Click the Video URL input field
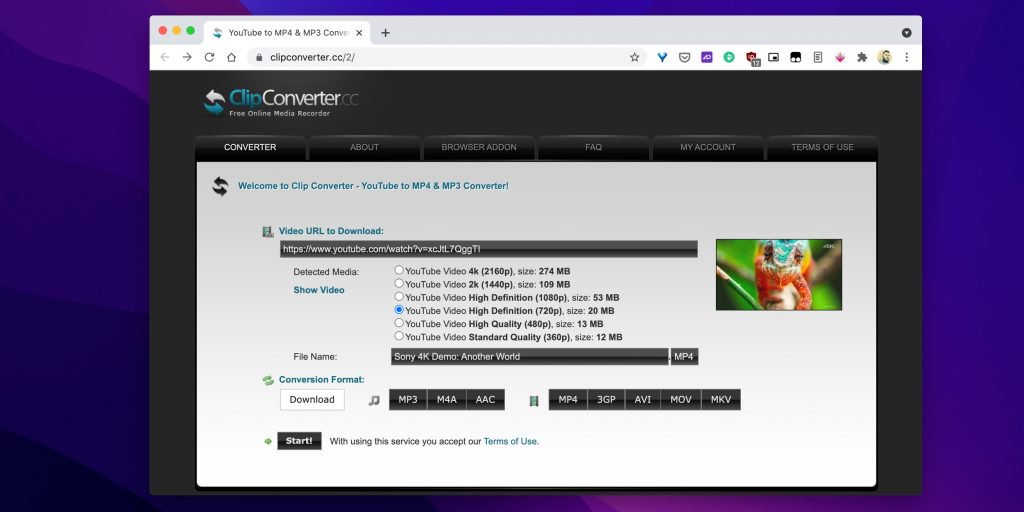 tap(488, 249)
